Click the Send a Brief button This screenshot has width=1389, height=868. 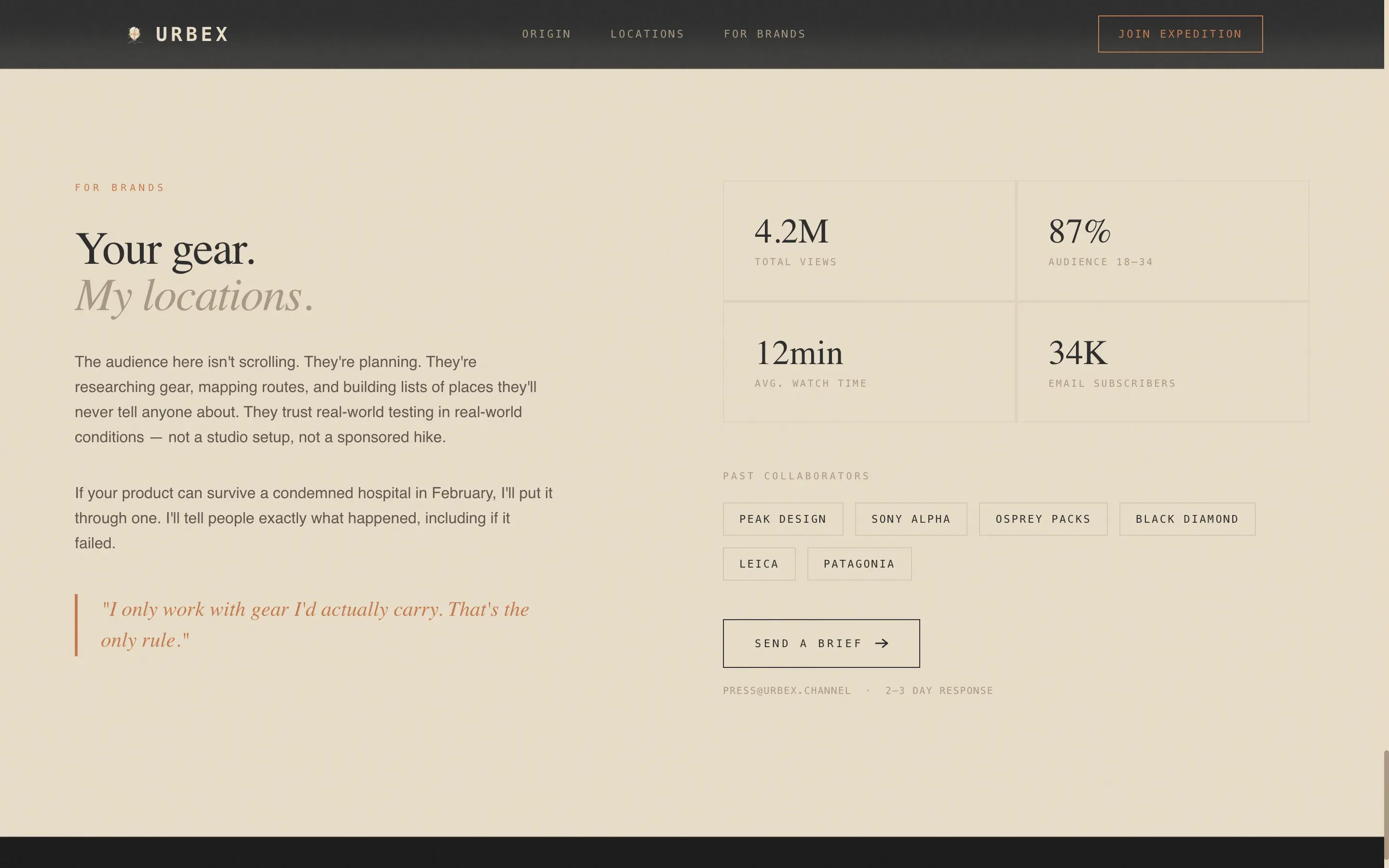pyautogui.click(x=821, y=643)
